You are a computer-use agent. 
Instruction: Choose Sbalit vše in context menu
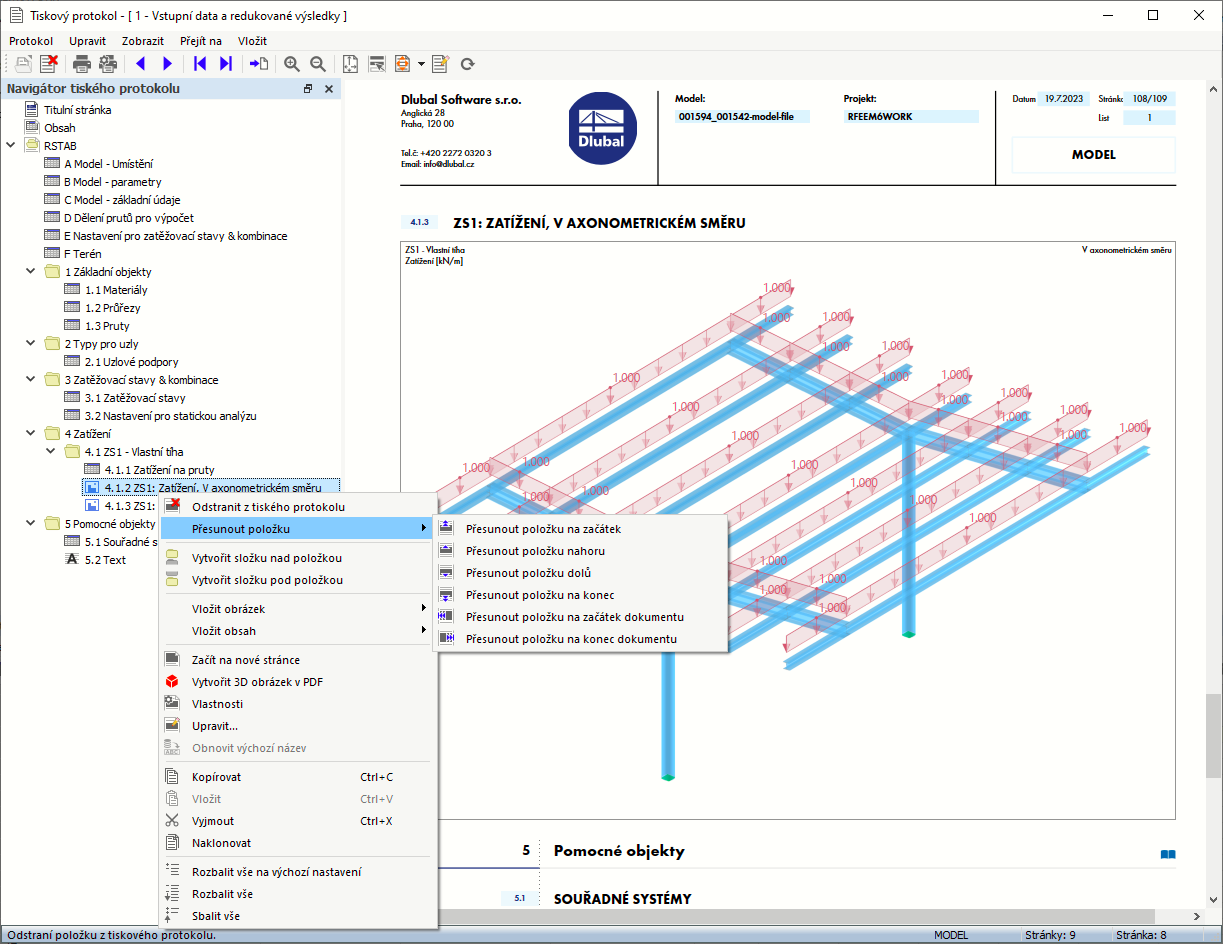pyautogui.click(x=298, y=916)
